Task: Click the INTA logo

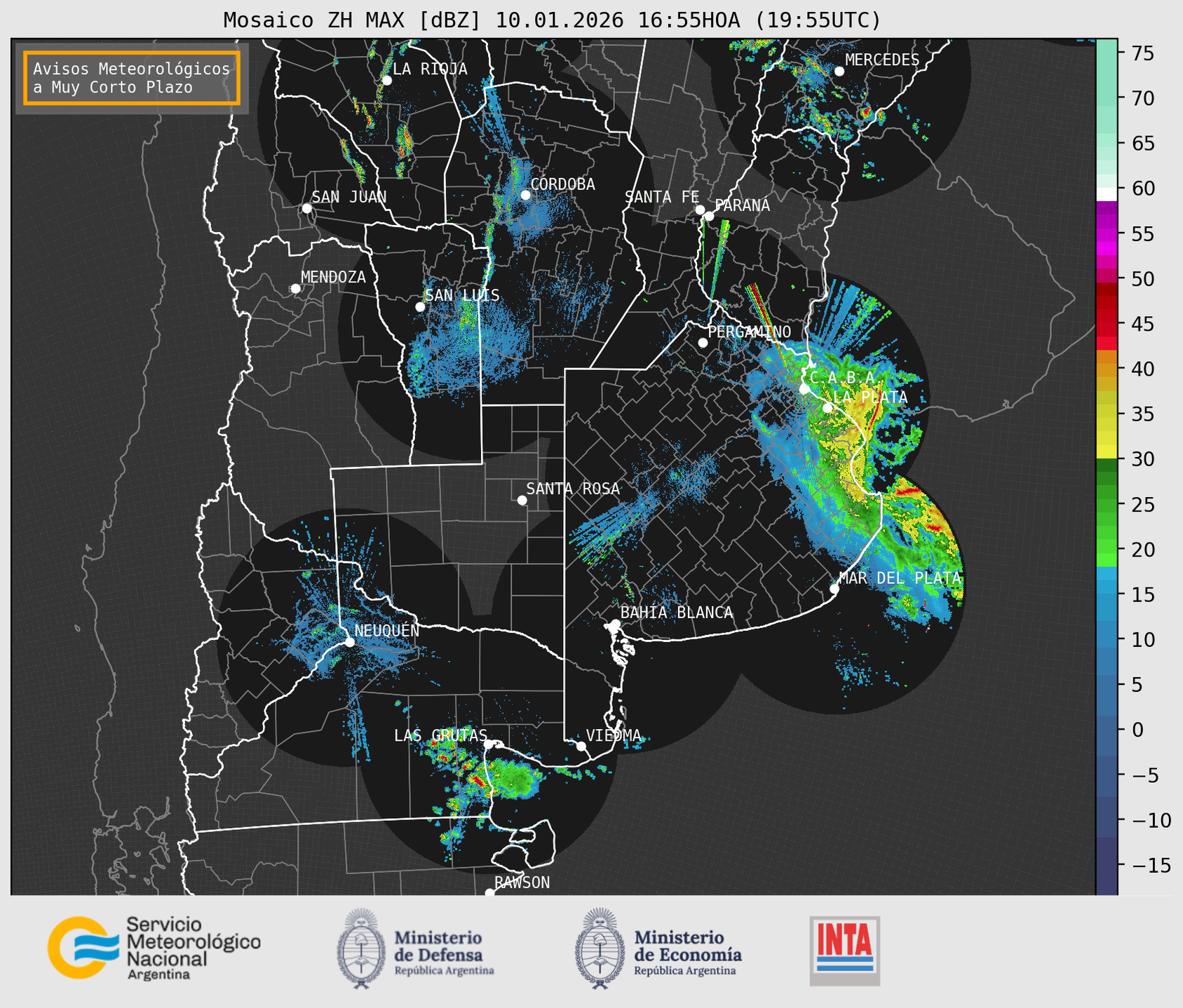Action: [844, 951]
